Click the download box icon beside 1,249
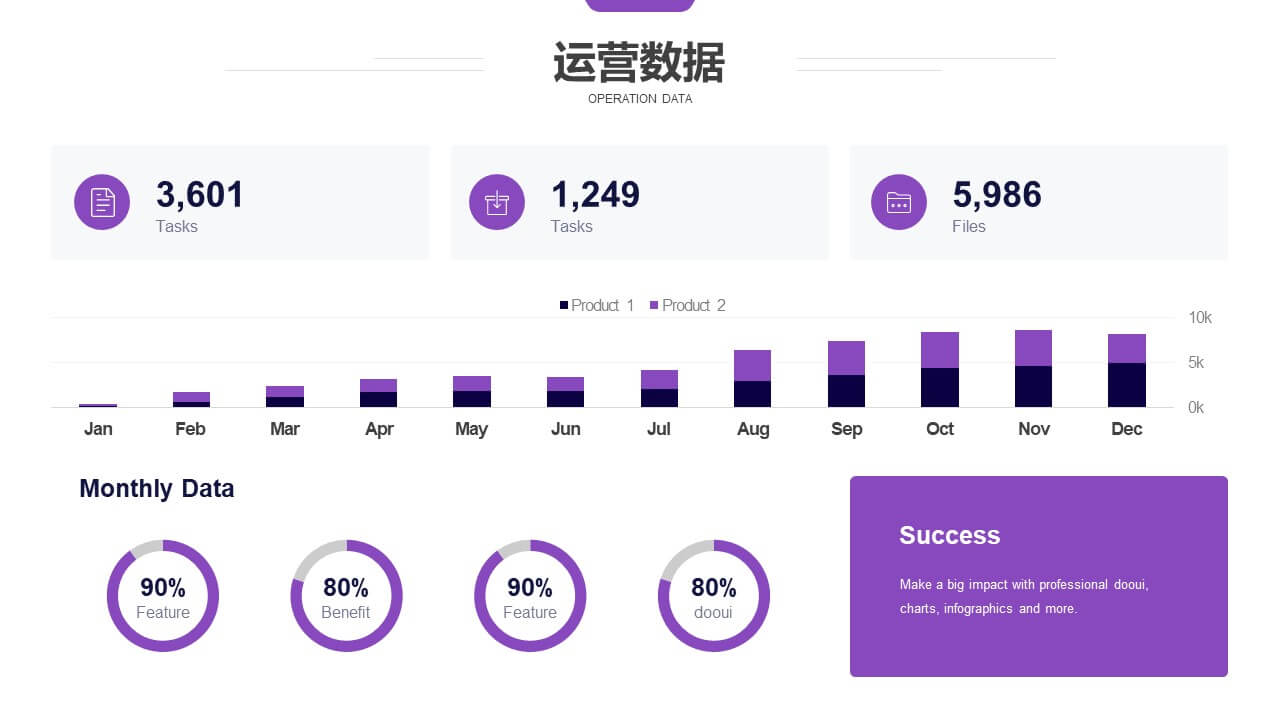 click(497, 202)
